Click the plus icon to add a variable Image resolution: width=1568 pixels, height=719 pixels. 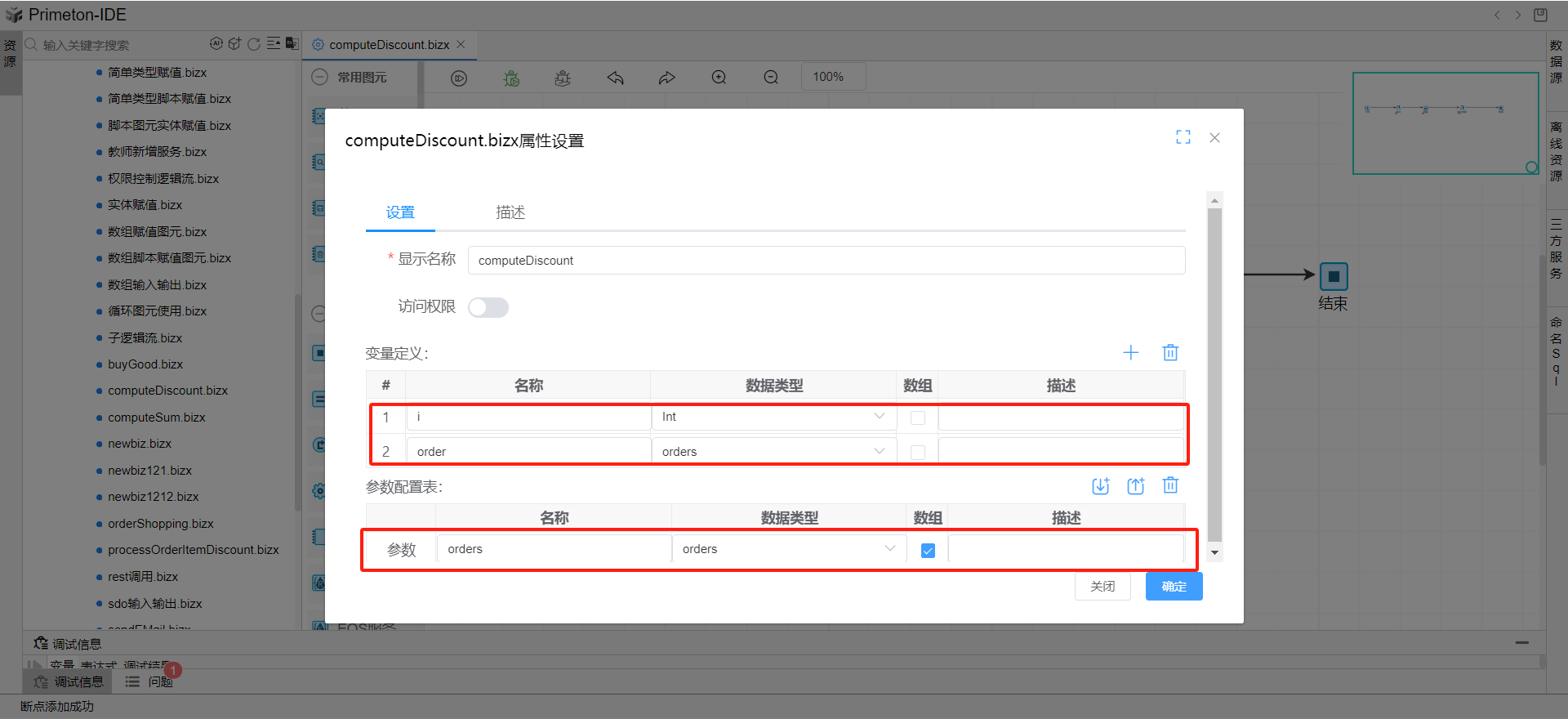point(1130,353)
